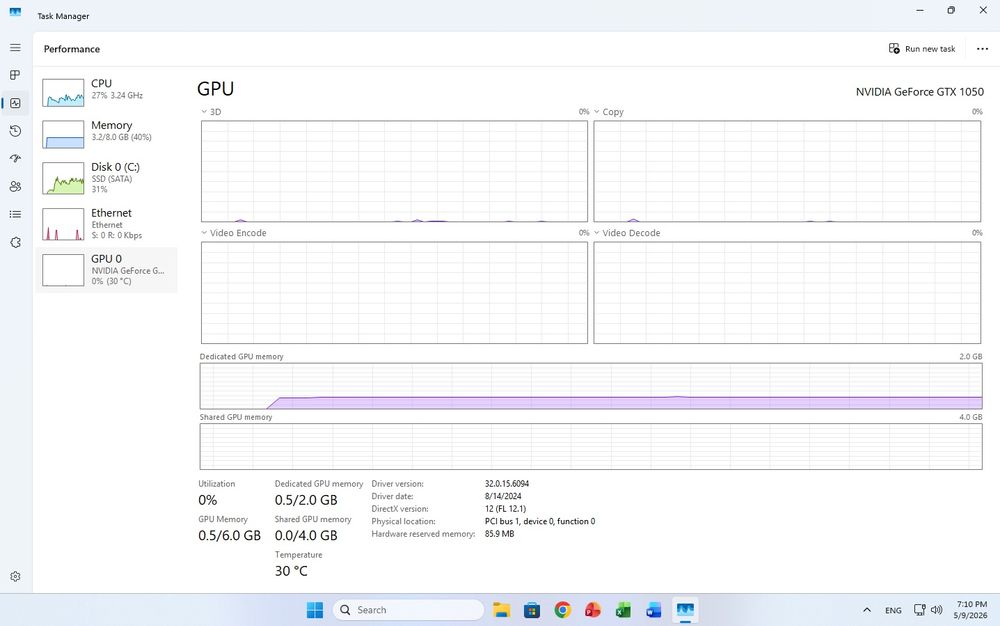Click the taskbar Search box

408,610
